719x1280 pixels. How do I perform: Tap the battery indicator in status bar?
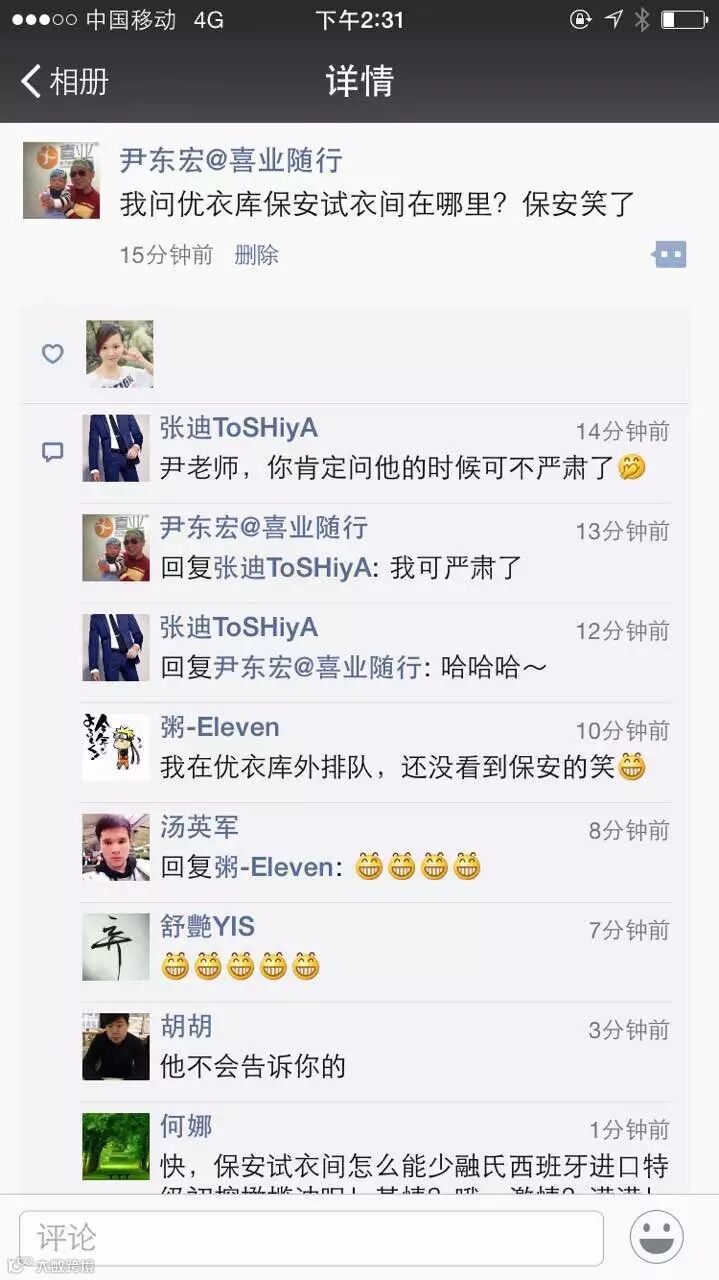[x=684, y=19]
